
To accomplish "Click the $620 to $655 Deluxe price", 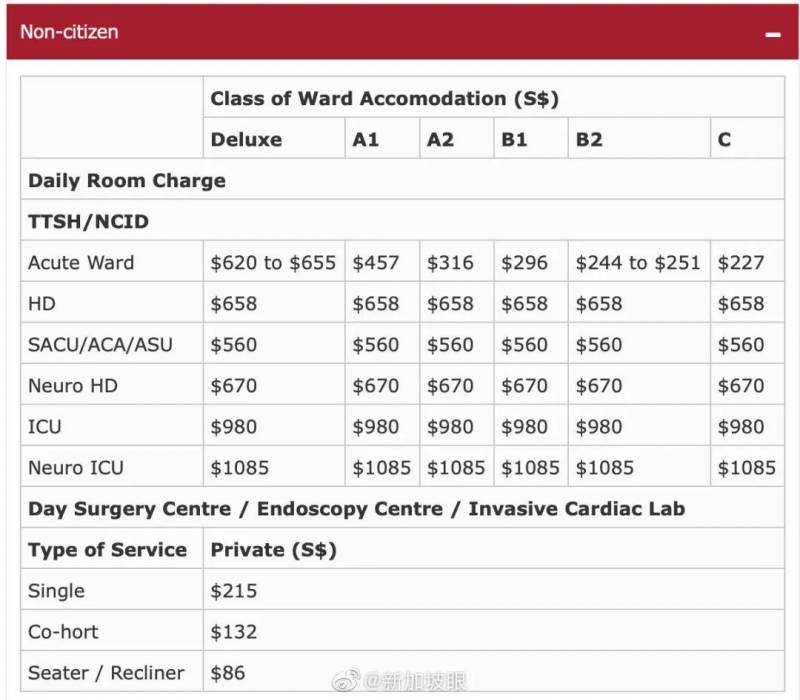I will [273, 263].
